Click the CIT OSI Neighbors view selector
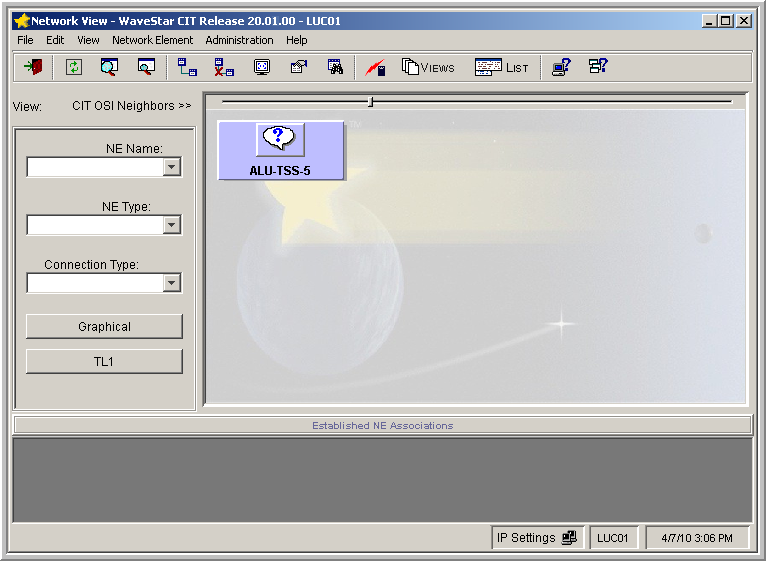The image size is (766, 561). click(x=131, y=106)
